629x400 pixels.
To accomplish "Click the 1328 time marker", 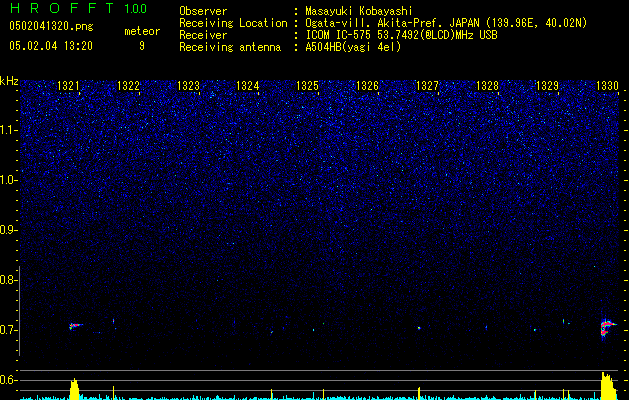I will coord(487,85).
